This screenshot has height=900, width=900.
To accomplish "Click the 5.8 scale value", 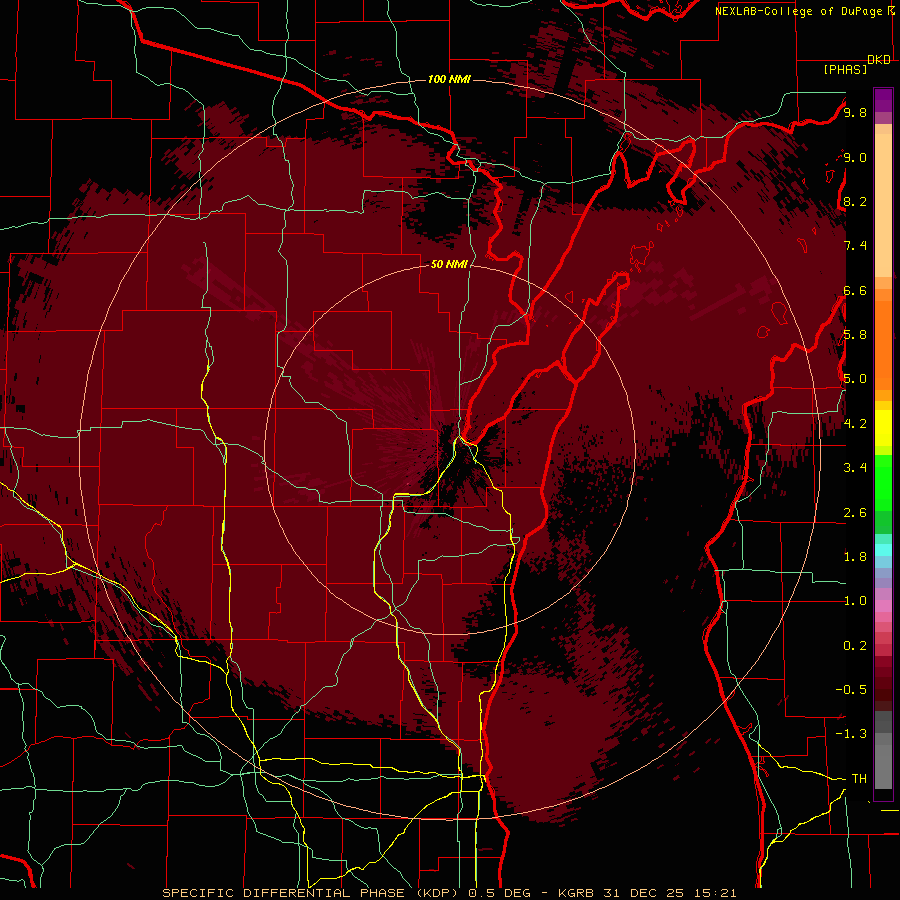I will pos(855,335).
